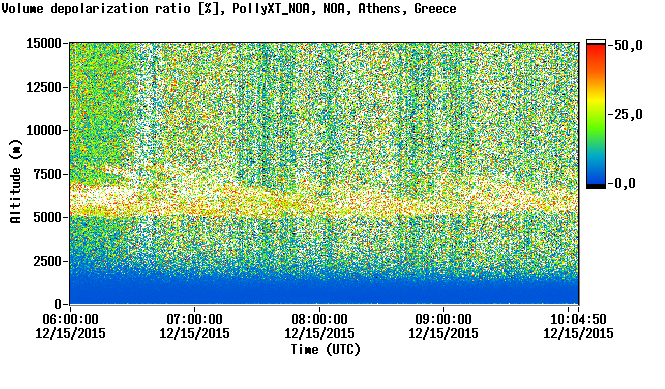Image resolution: width=665 pixels, height=389 pixels.
Task: Click the 06:00:00 time axis label
Action: (70, 319)
